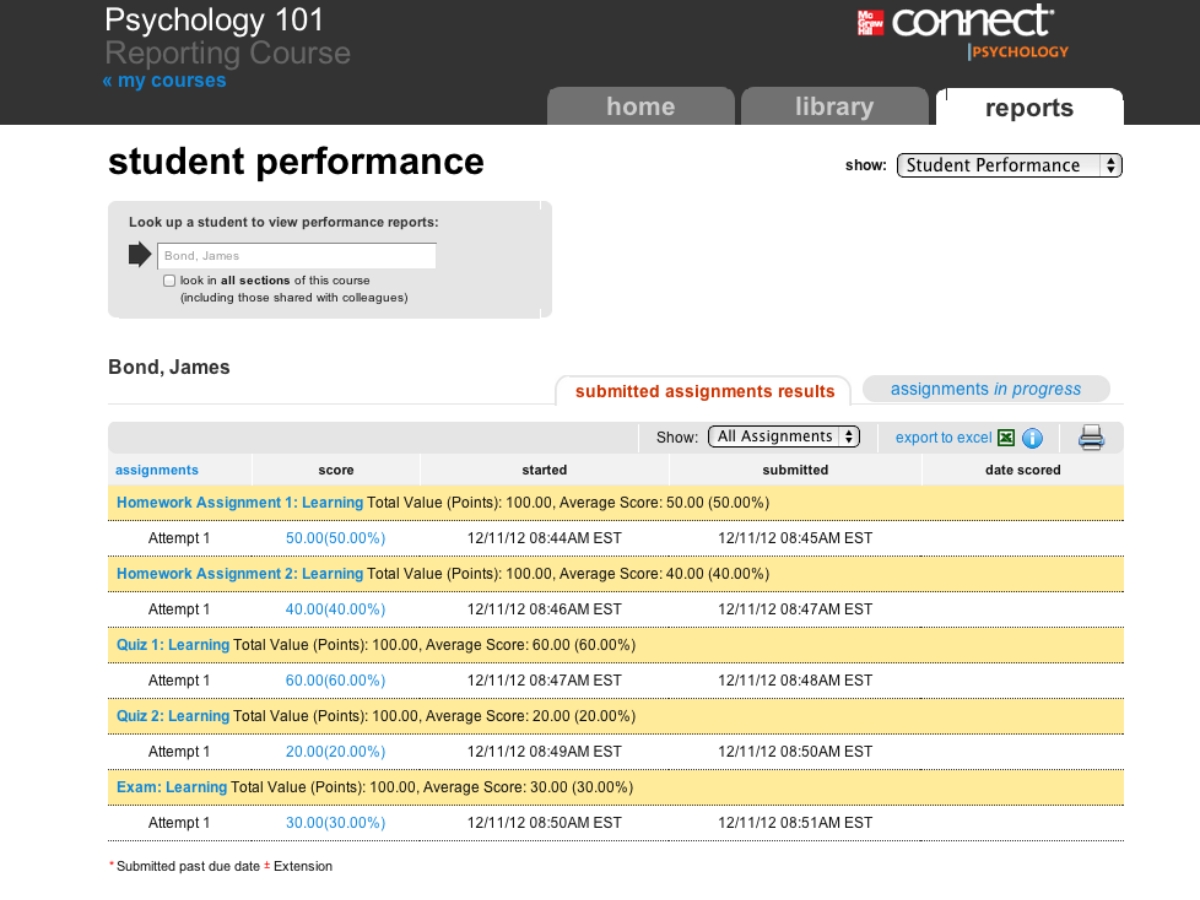Click started time 12/11/12 08:46AM EST
The height and width of the screenshot is (900, 1200).
[544, 609]
